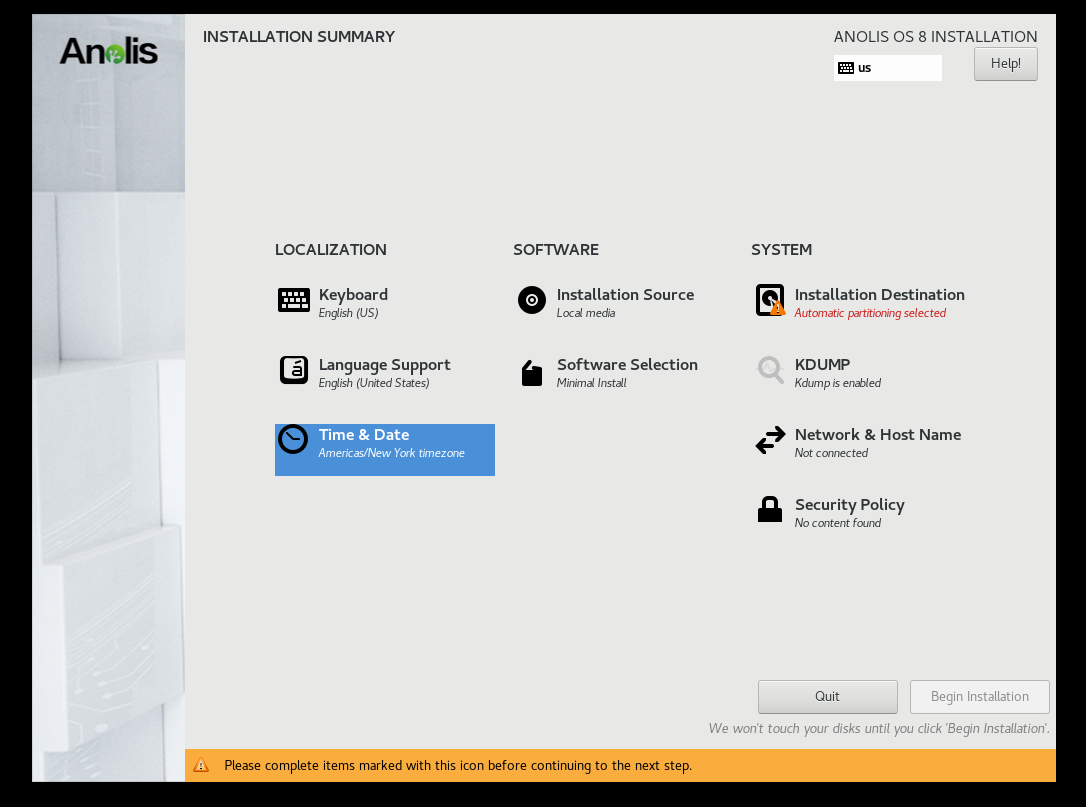Click the KDUMP magnifier icon
This screenshot has height=807, width=1086.
[770, 370]
